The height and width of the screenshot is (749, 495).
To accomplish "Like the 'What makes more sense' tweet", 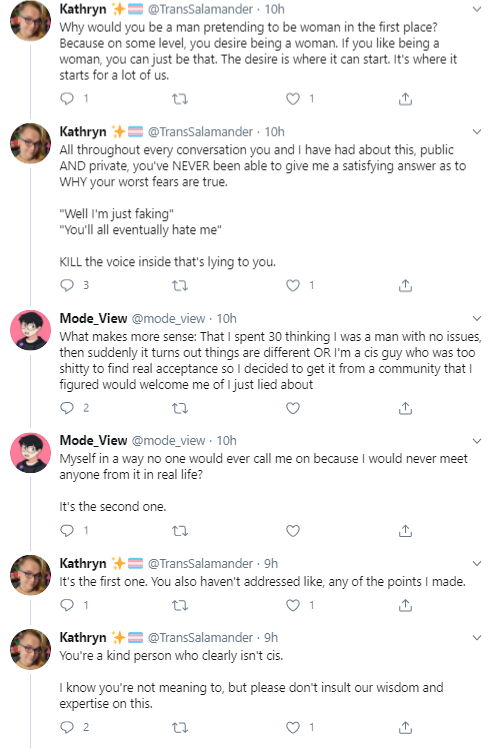I will click(292, 408).
